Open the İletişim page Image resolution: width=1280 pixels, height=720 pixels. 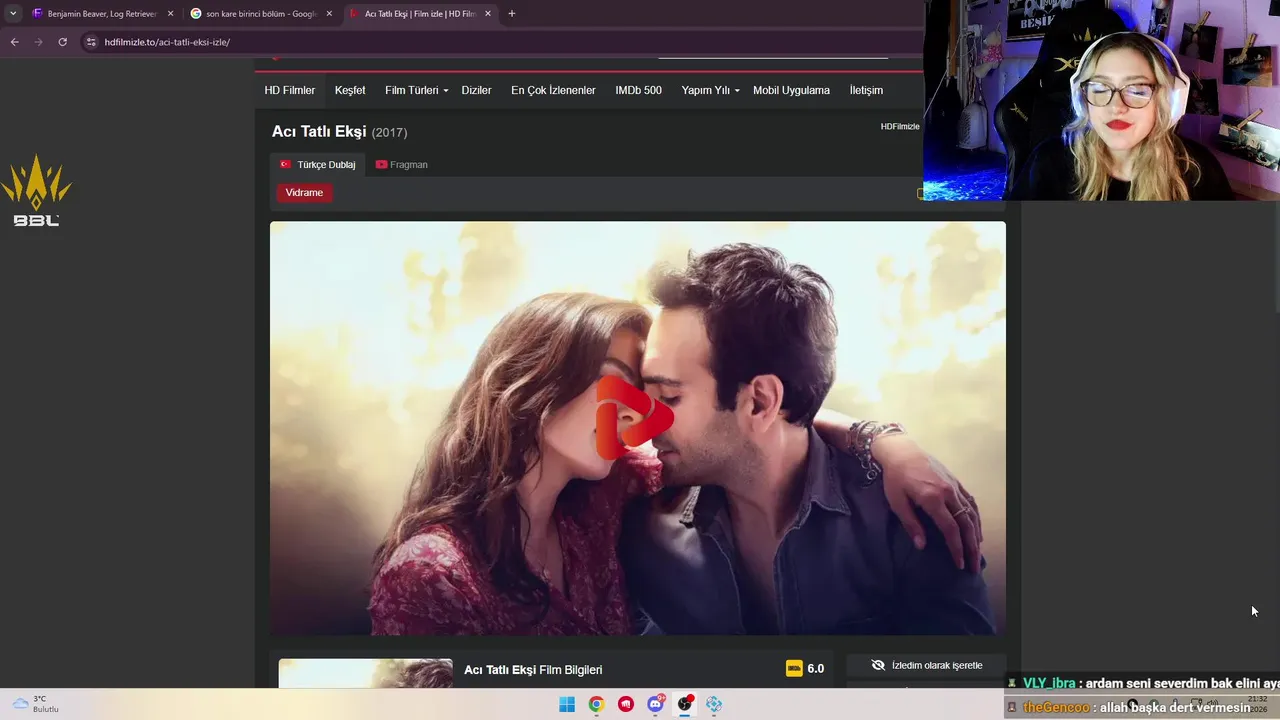(866, 90)
